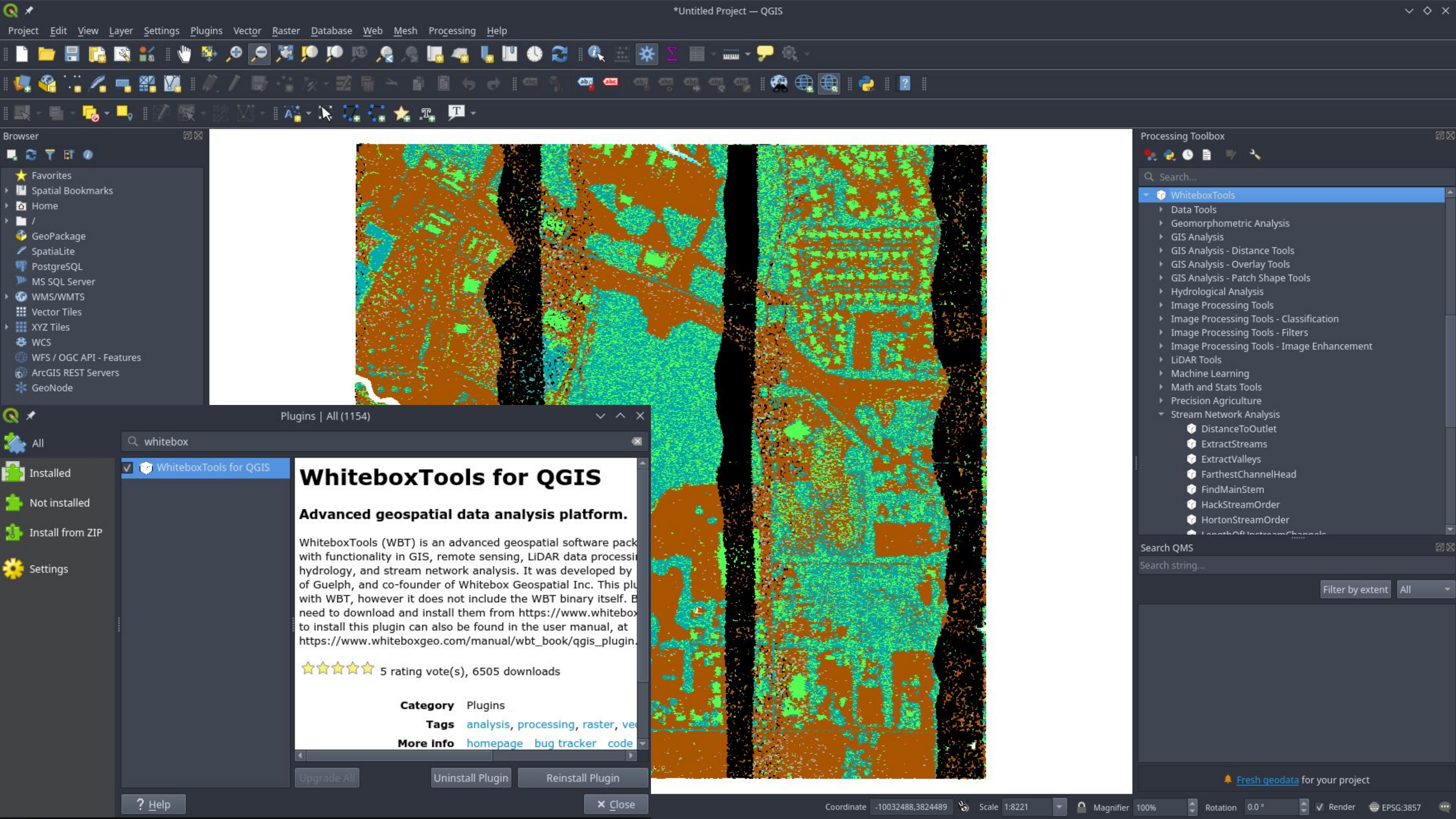Screen dimensions: 1456x819
Task: Refresh the Browser panel
Action: point(31,155)
